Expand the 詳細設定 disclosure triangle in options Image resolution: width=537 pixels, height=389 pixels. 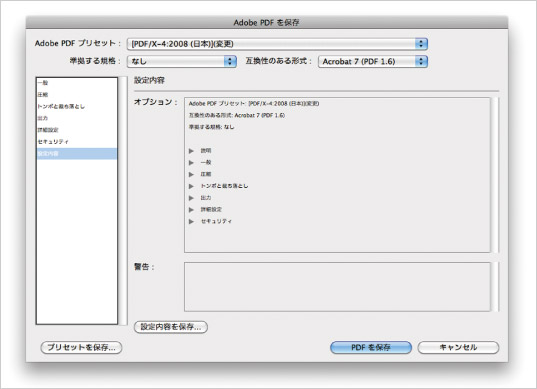pyautogui.click(x=191, y=210)
